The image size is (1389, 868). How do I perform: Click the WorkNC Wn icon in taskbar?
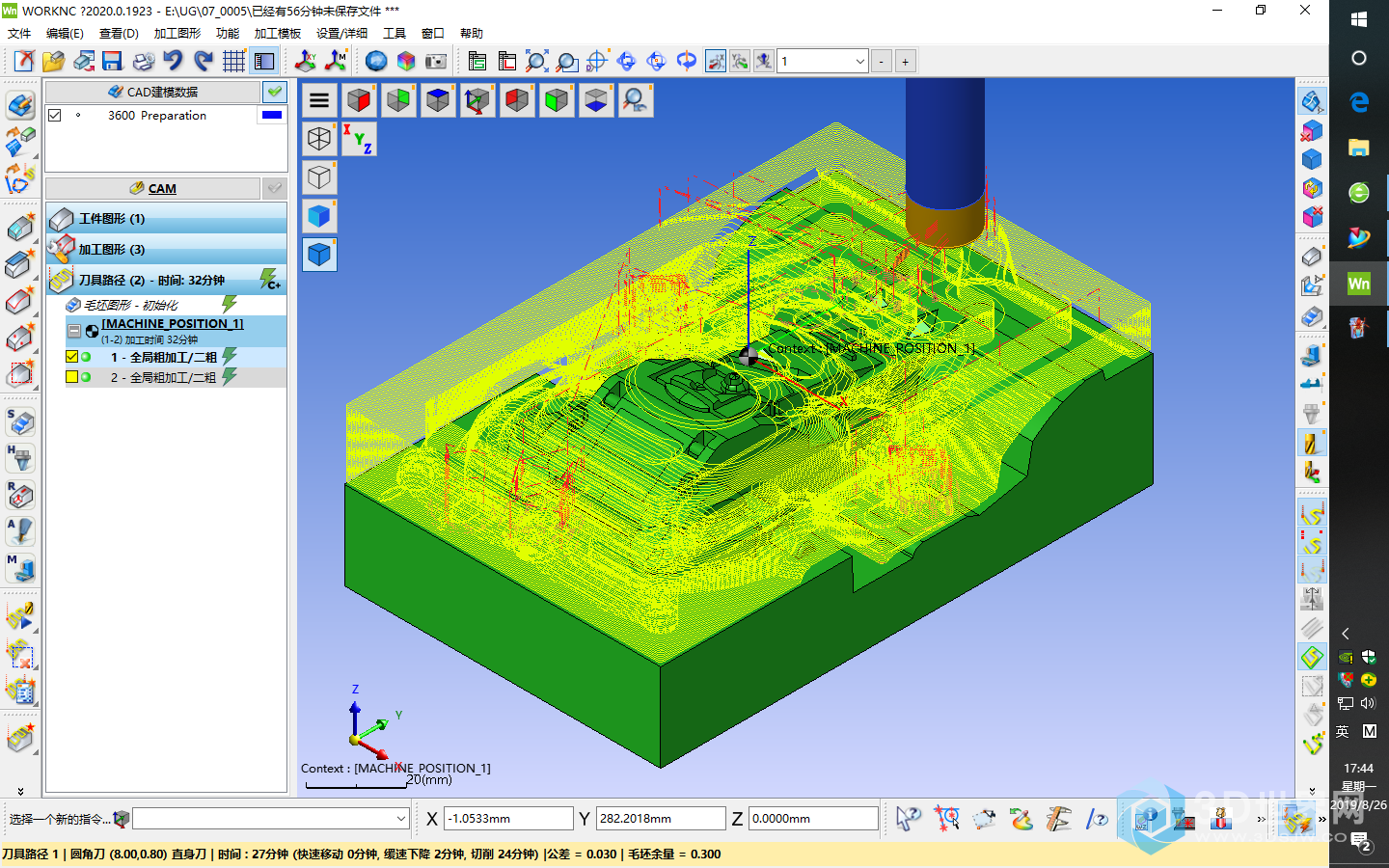coord(1359,283)
